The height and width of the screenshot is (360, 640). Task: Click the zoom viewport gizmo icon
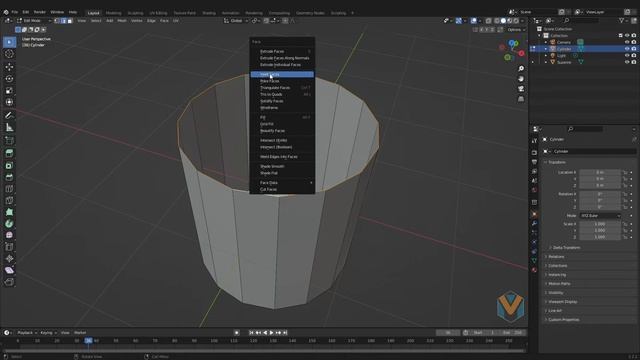click(x=521, y=69)
